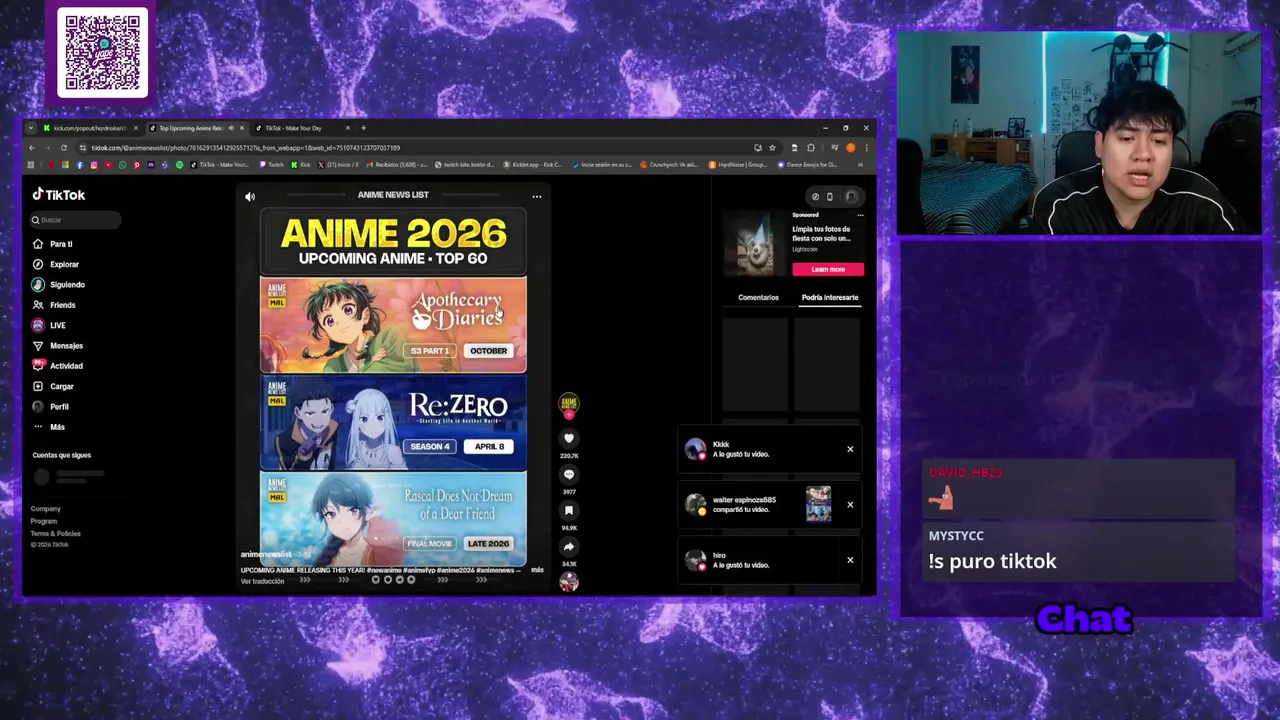Open the three-dot options above the post
The width and height of the screenshot is (1280, 720).
(x=537, y=196)
